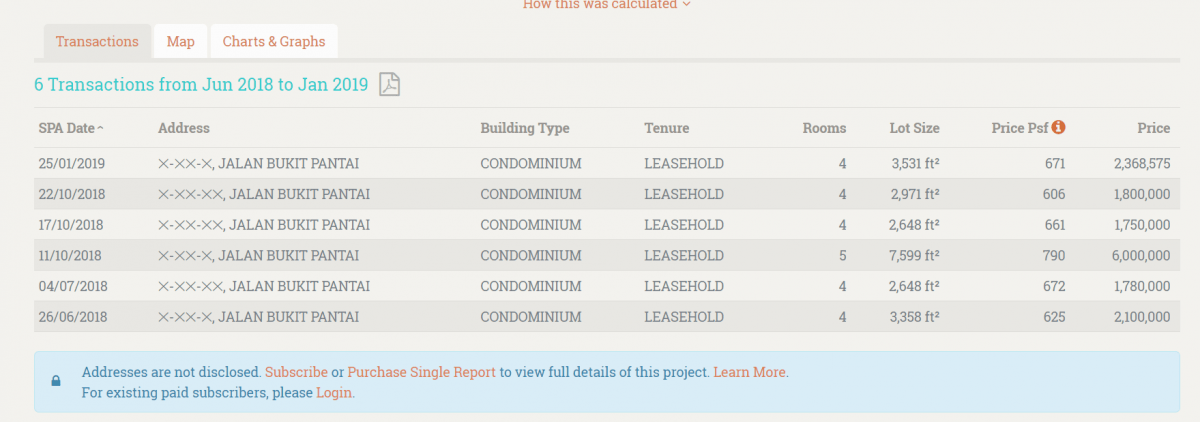Click the Lot Size column header
The image size is (1200, 422).
click(914, 128)
